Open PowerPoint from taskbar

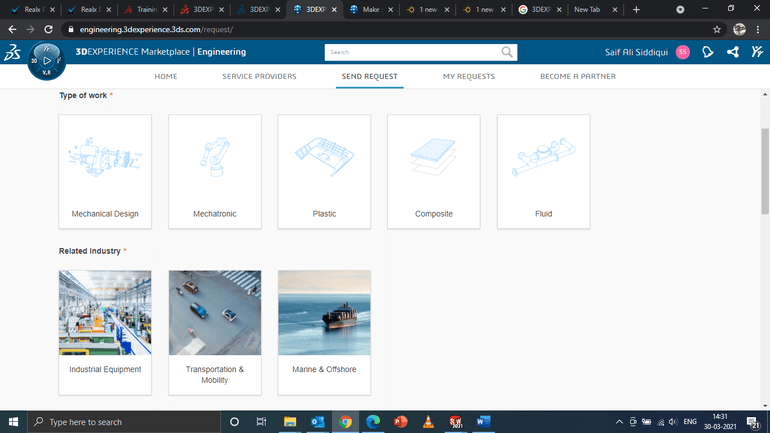tap(401, 422)
